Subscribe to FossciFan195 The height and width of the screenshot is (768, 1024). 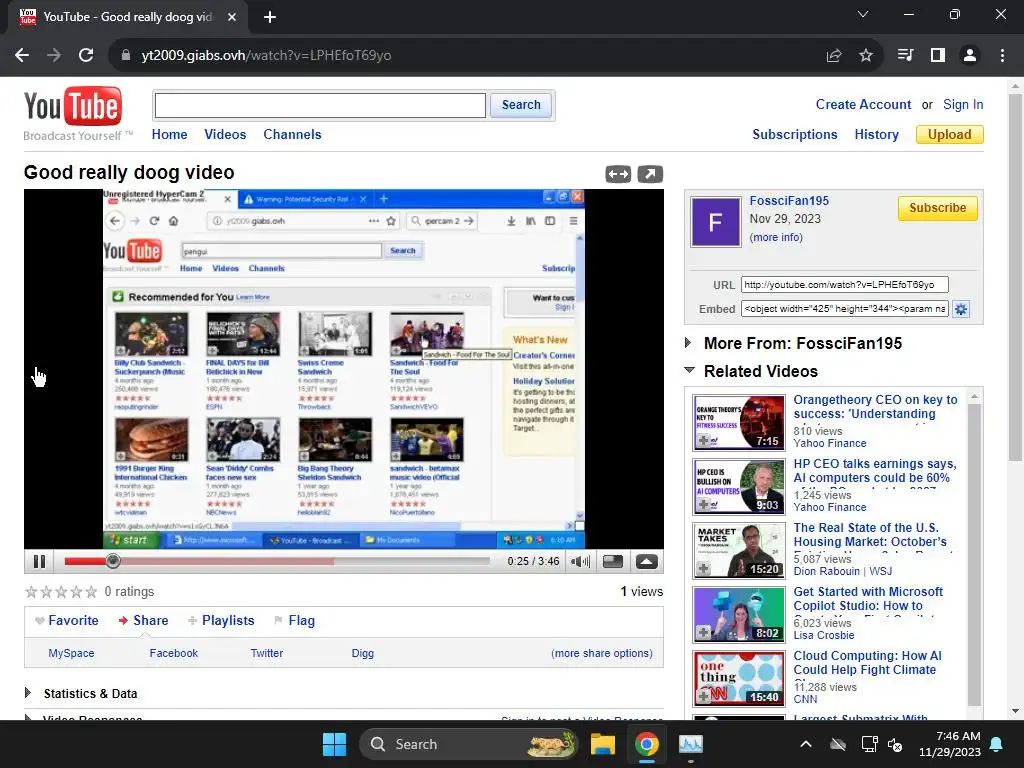[x=937, y=208]
